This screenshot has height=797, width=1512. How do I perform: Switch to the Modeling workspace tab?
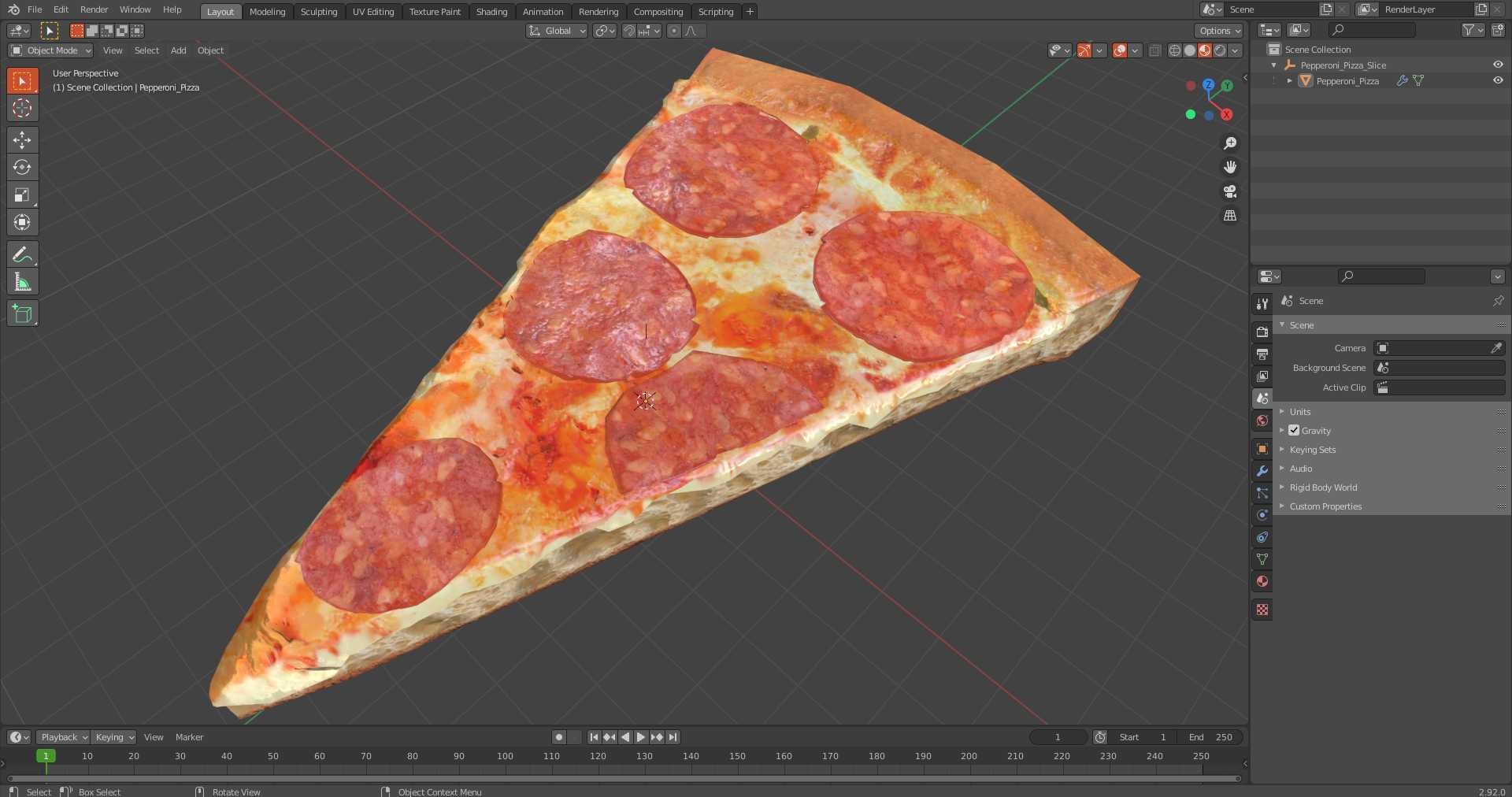click(x=267, y=12)
